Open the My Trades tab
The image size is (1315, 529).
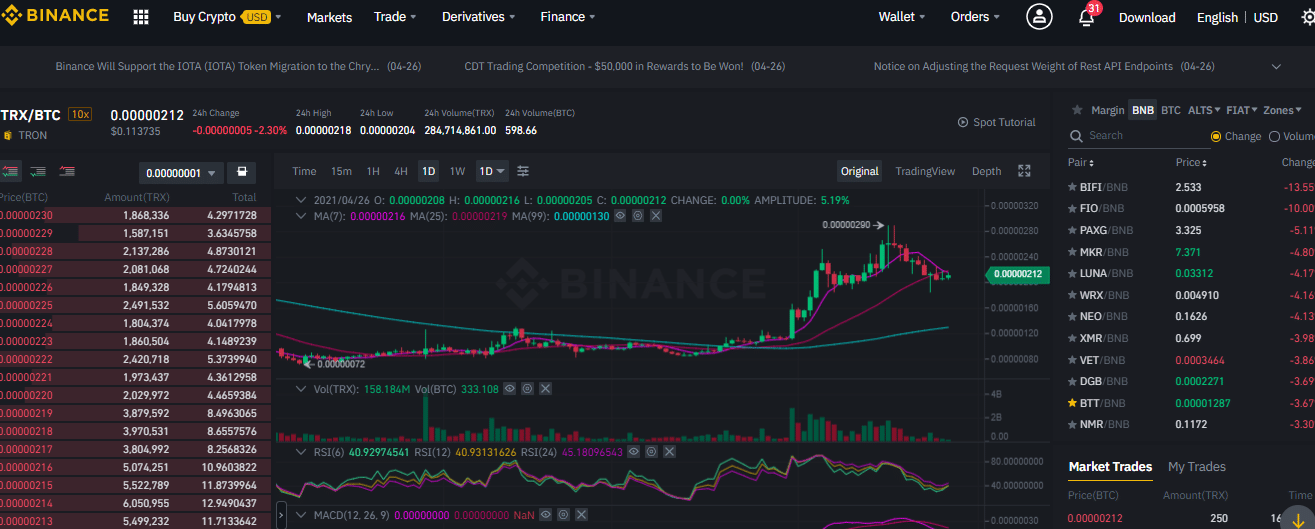click(1196, 467)
